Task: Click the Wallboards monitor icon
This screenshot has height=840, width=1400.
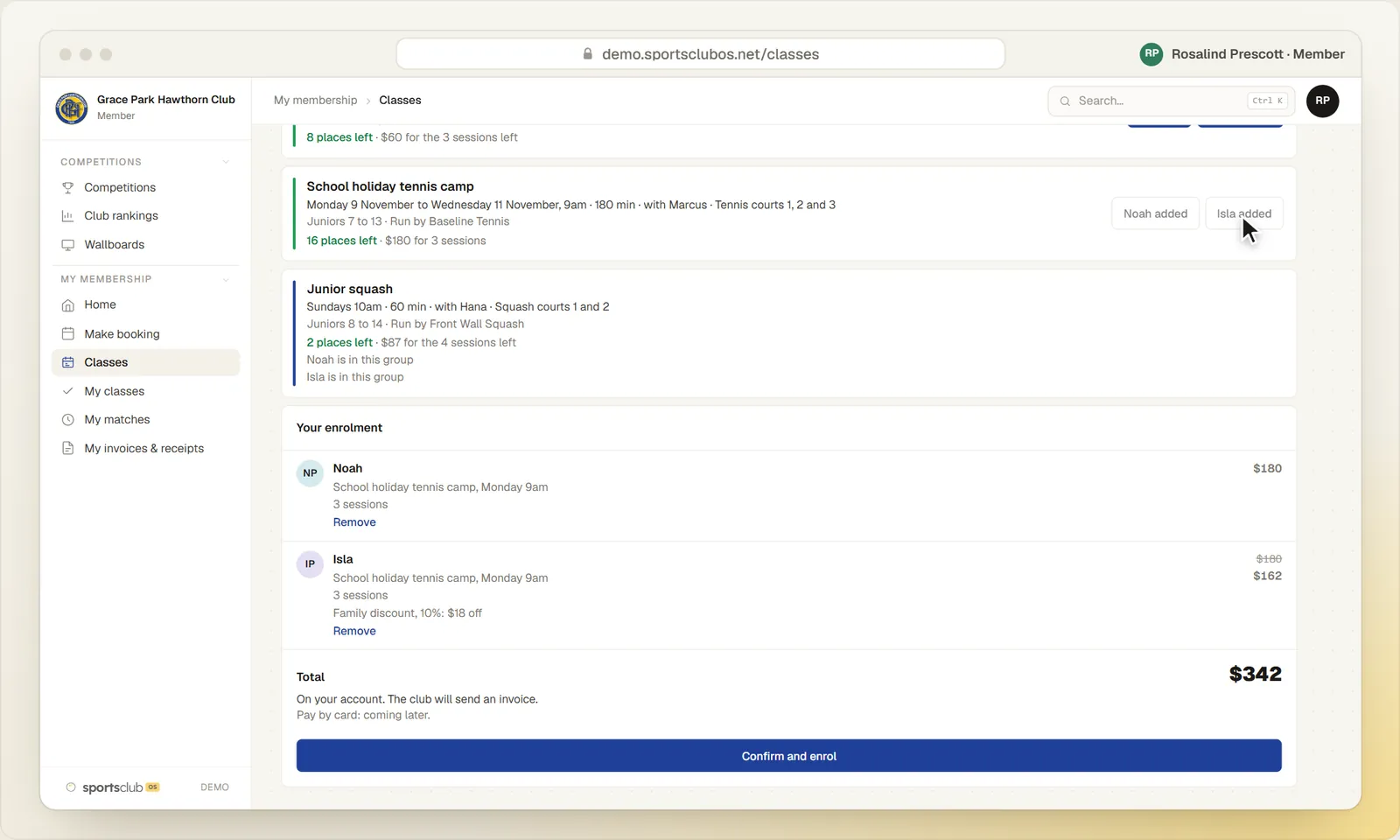Action: tap(67, 245)
